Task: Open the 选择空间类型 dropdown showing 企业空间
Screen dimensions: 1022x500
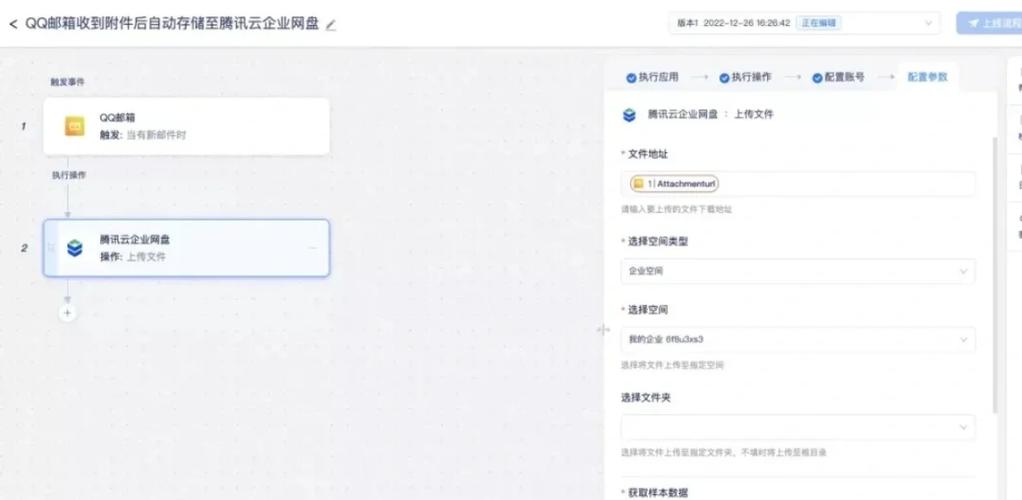Action: [798, 271]
